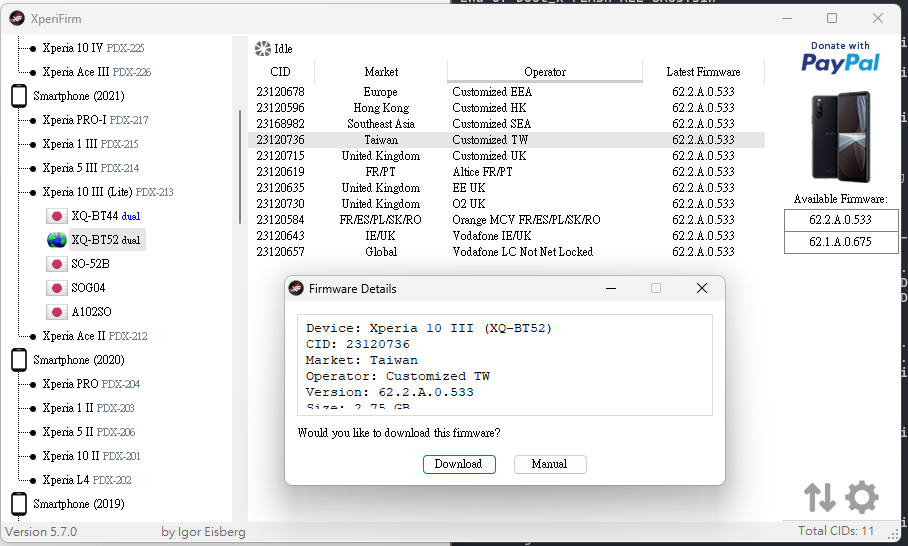
Task: Click the XperiFirm title bar logo
Action: coord(17,19)
